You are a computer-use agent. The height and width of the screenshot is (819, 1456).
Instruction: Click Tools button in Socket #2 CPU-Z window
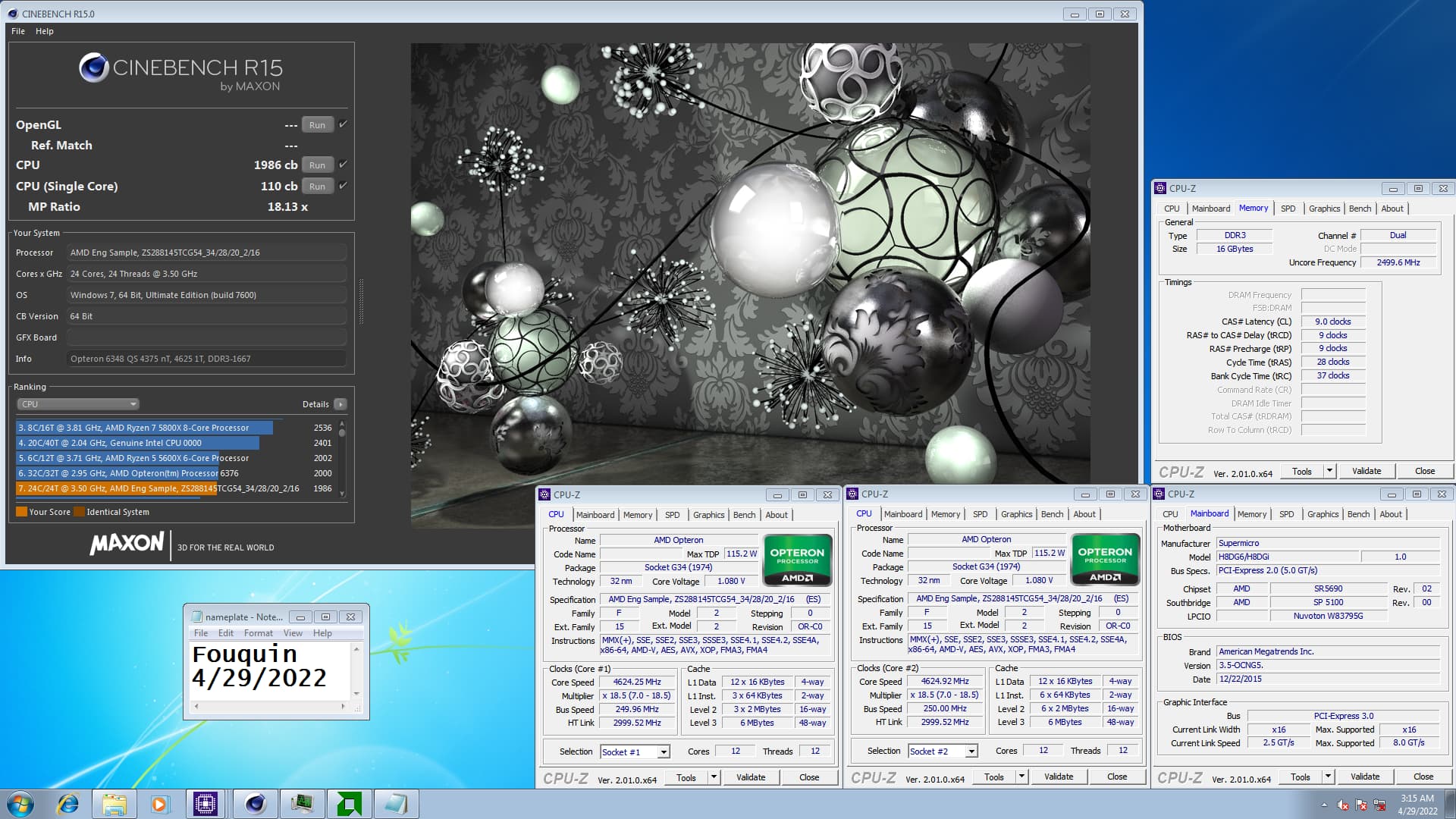pos(994,777)
